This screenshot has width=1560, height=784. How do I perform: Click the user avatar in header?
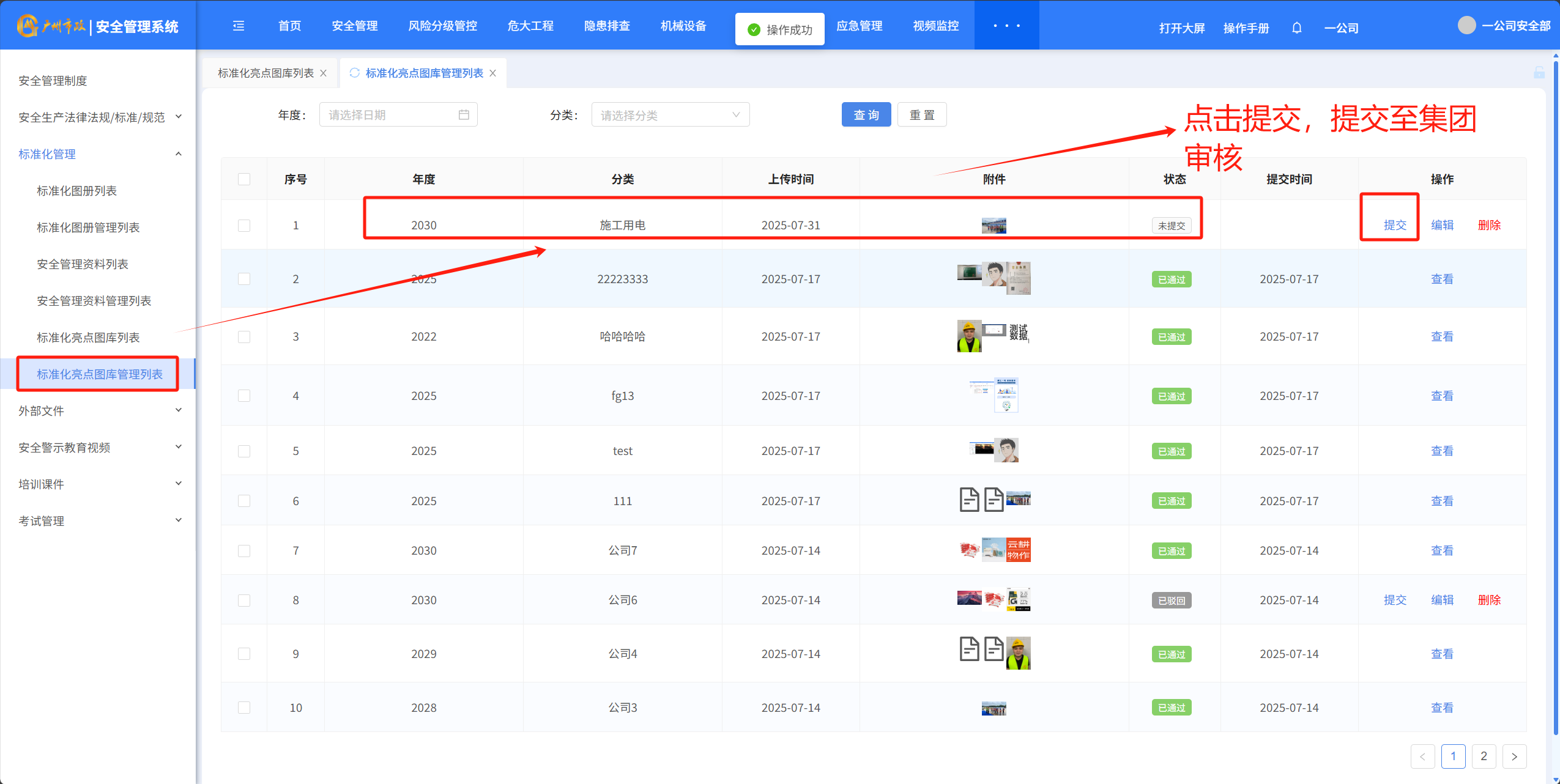coord(1466,26)
